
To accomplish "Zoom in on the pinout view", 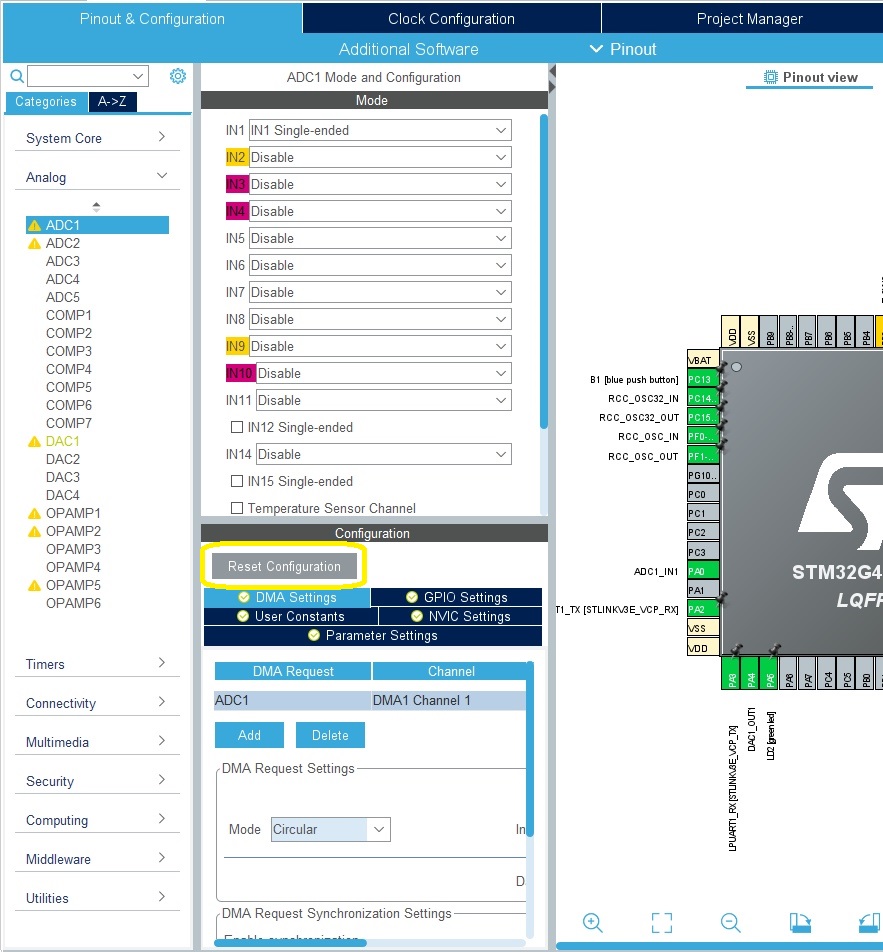I will [593, 922].
